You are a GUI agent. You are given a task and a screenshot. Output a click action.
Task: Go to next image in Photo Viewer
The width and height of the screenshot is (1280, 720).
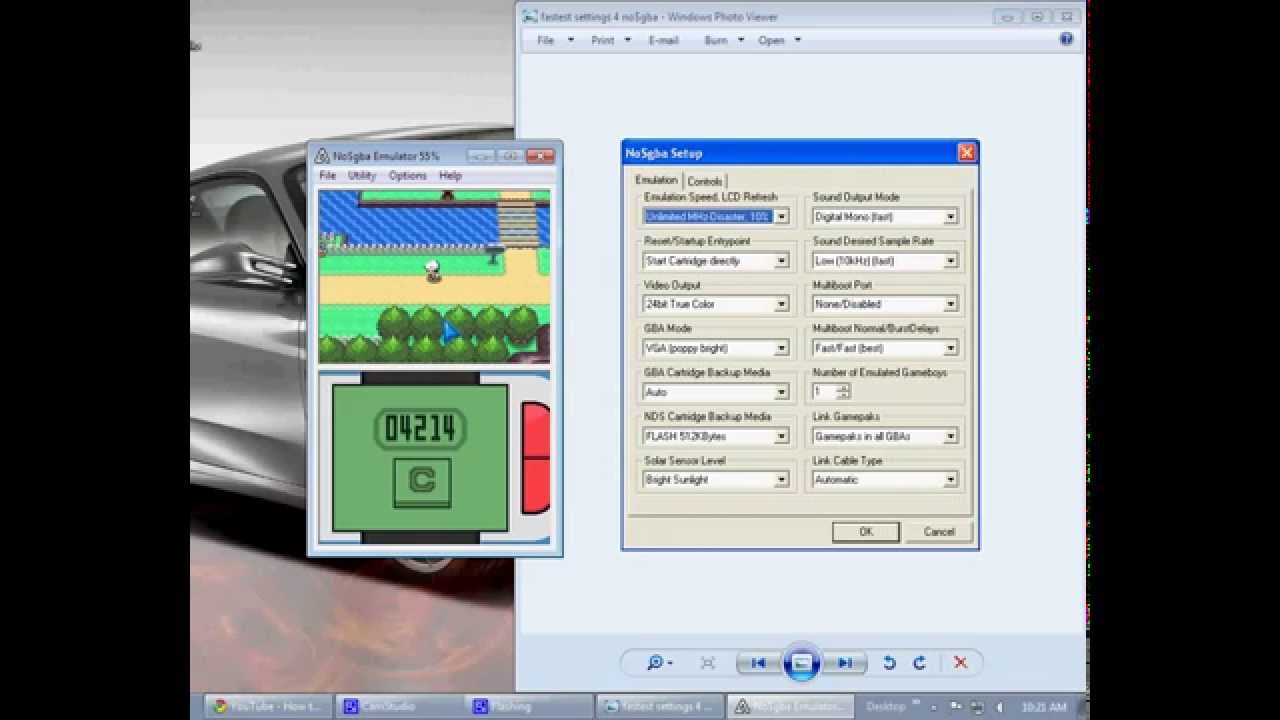pyautogui.click(x=845, y=662)
